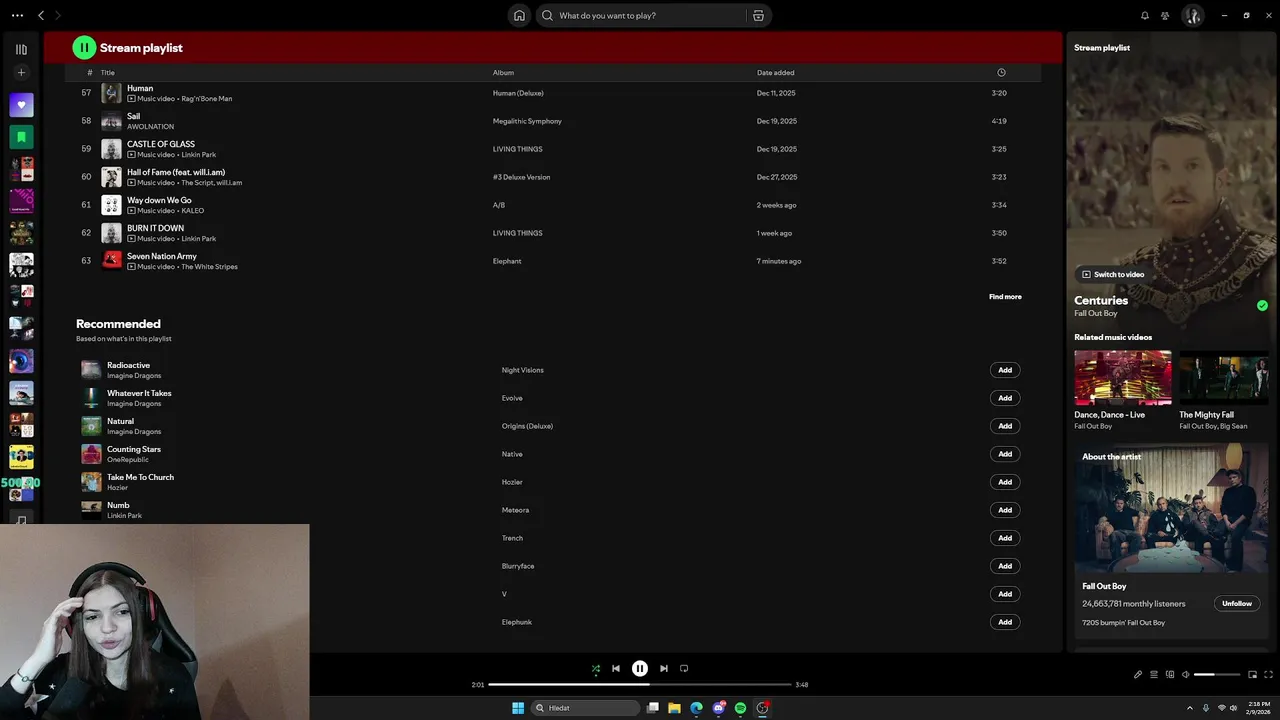Open Liked Songs in the sidebar
Screen dimensions: 1280x720
coord(21,105)
